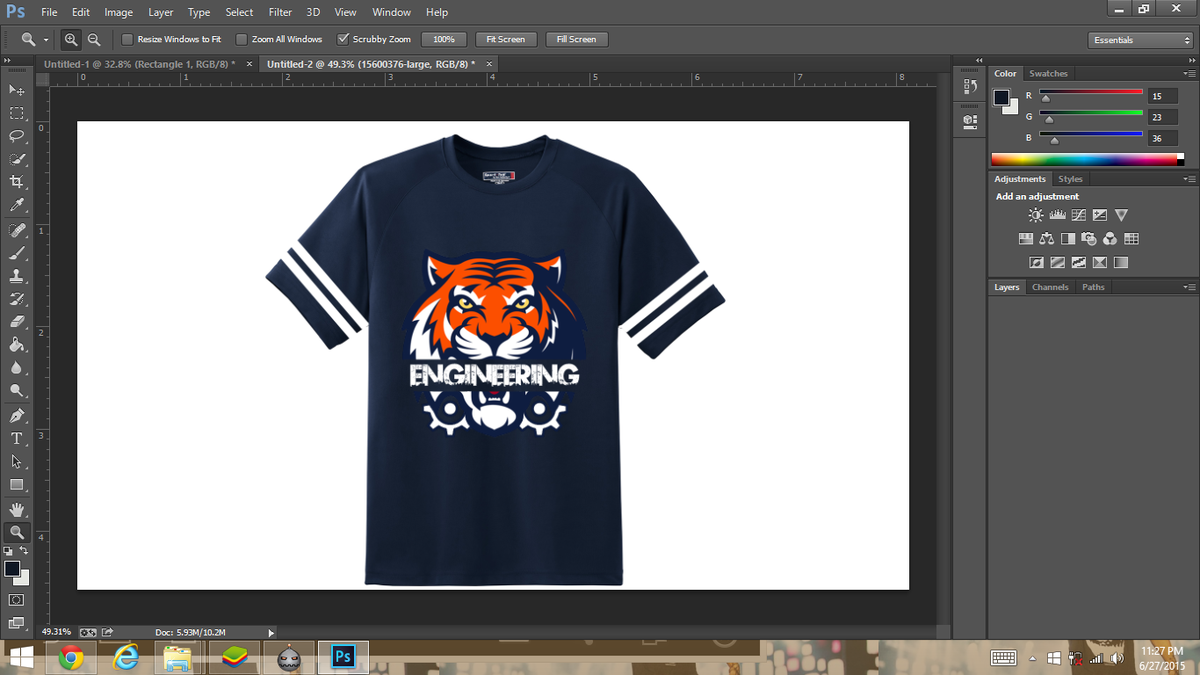The height and width of the screenshot is (675, 1200).
Task: Open the Zoom tool preset picker
Action: click(33, 39)
